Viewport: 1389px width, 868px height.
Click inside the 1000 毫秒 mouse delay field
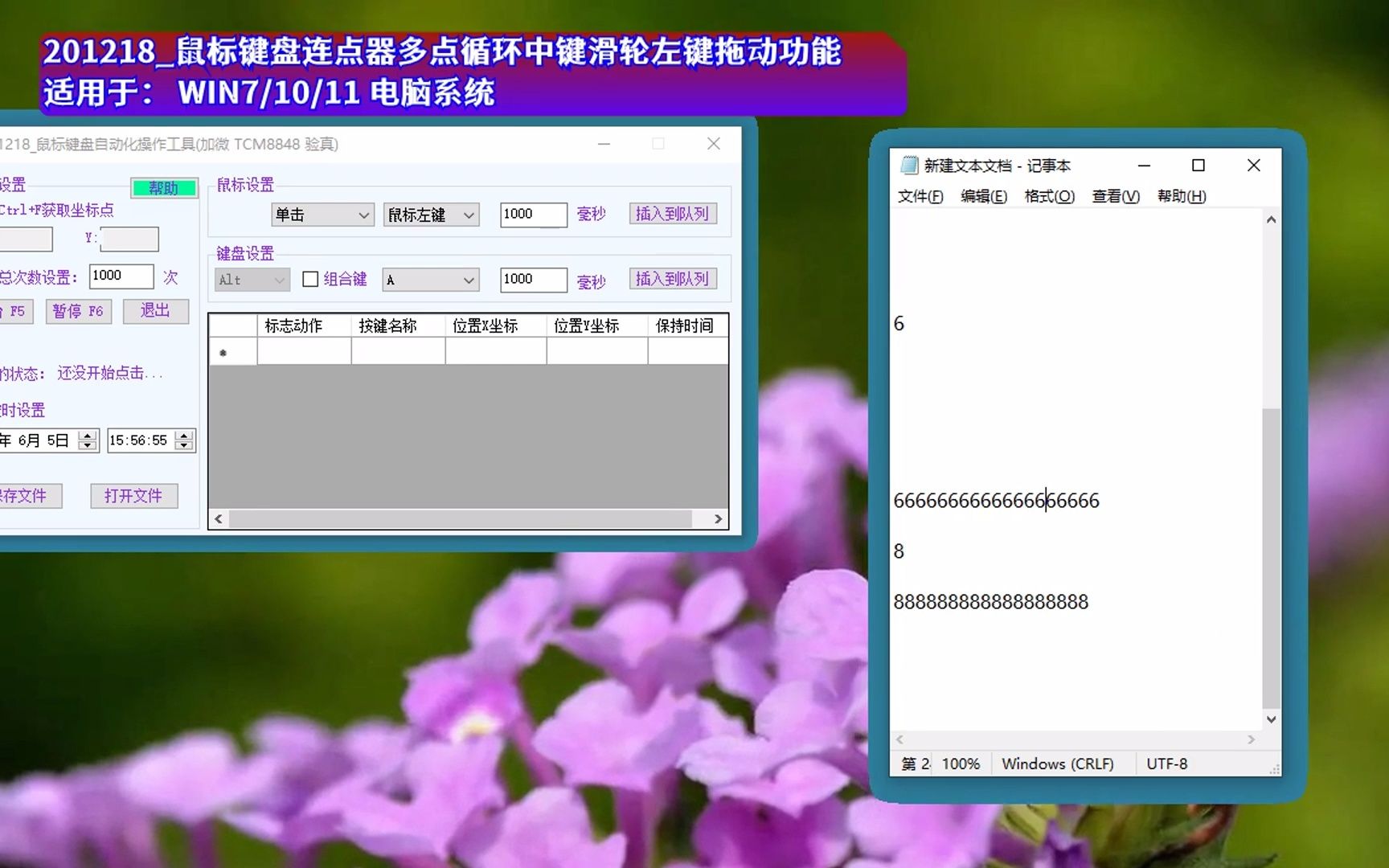(532, 215)
